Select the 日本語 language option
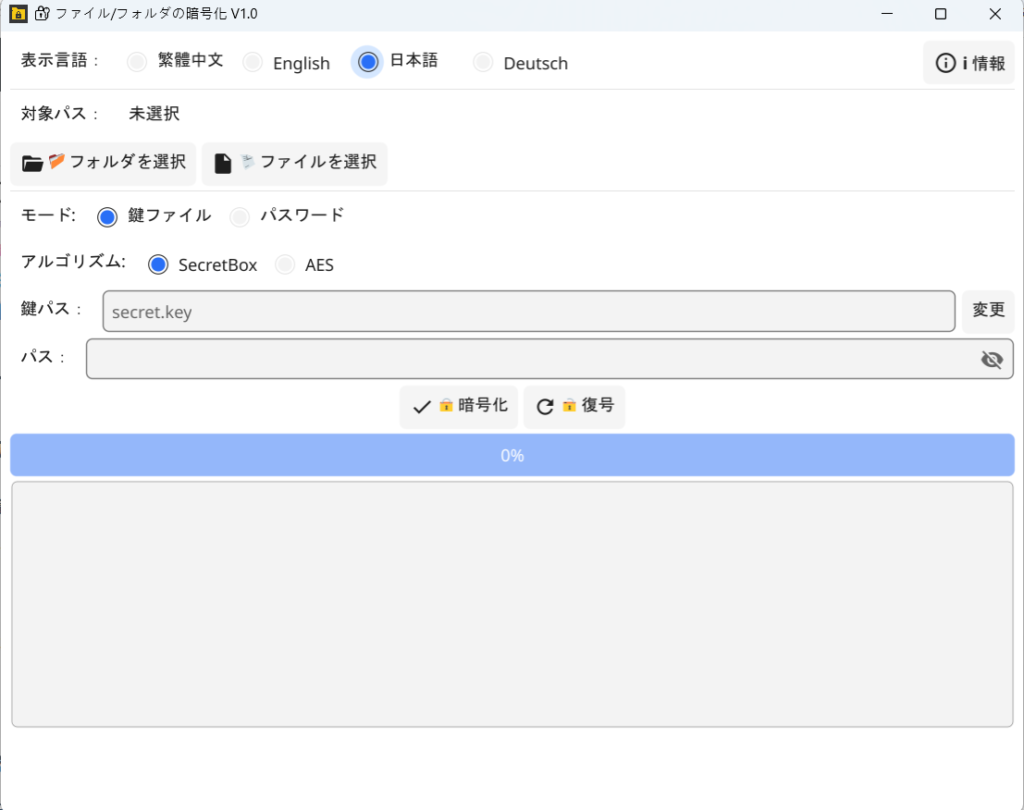The width and height of the screenshot is (1024, 810). (x=368, y=62)
